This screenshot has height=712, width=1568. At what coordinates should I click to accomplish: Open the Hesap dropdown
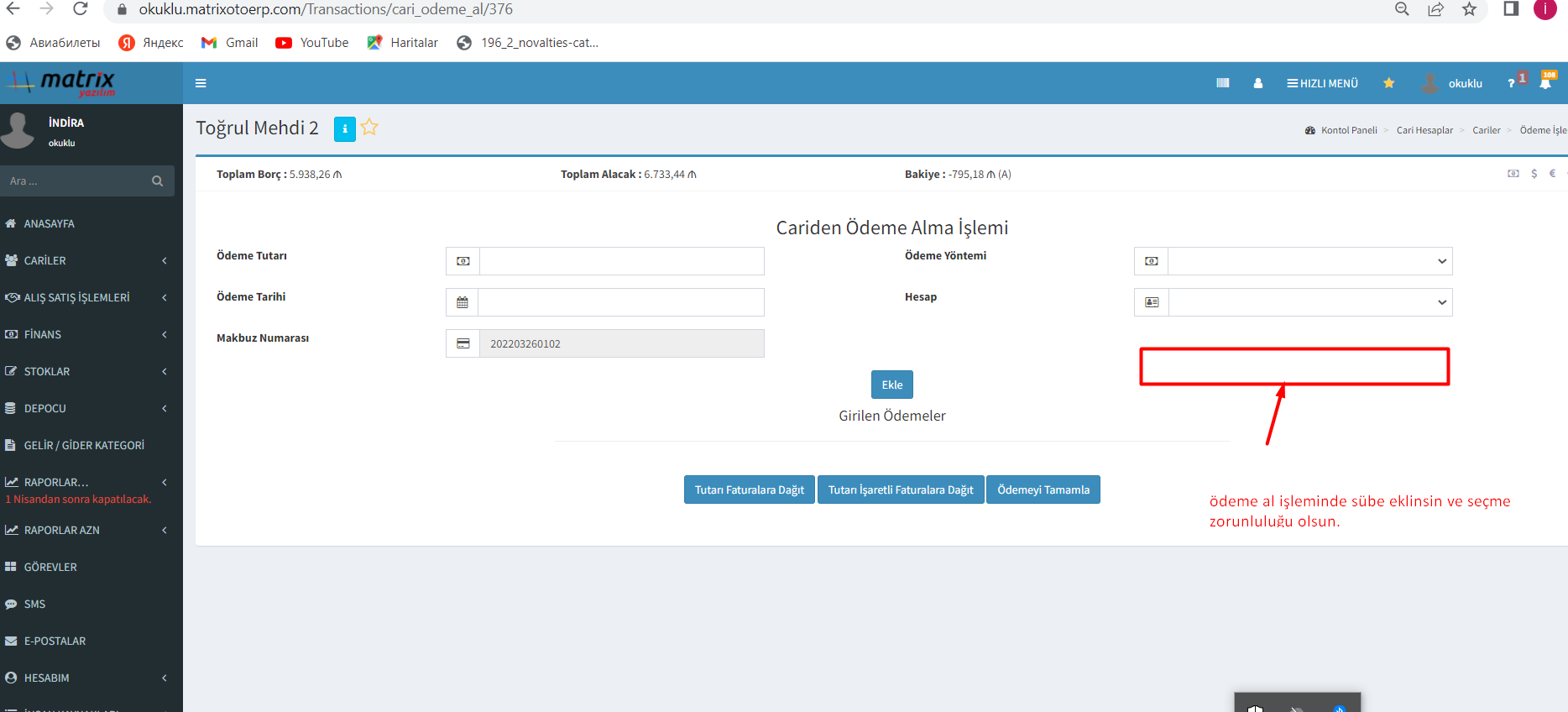click(1309, 302)
